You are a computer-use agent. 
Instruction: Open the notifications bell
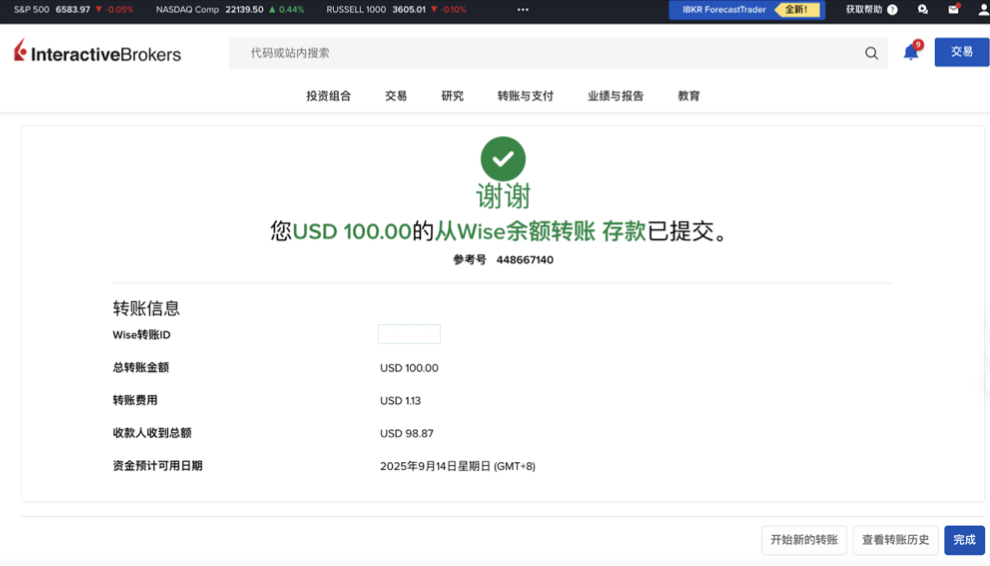910,52
